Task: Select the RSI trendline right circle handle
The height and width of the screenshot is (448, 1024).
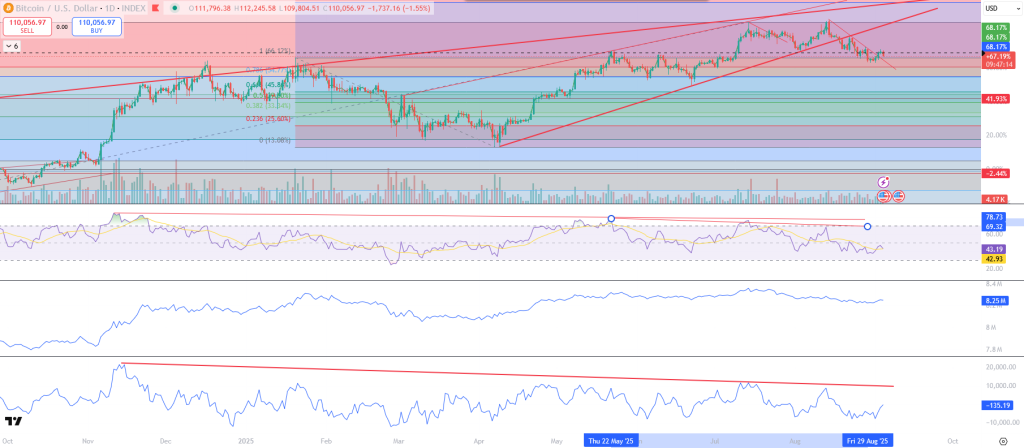Action: click(867, 227)
